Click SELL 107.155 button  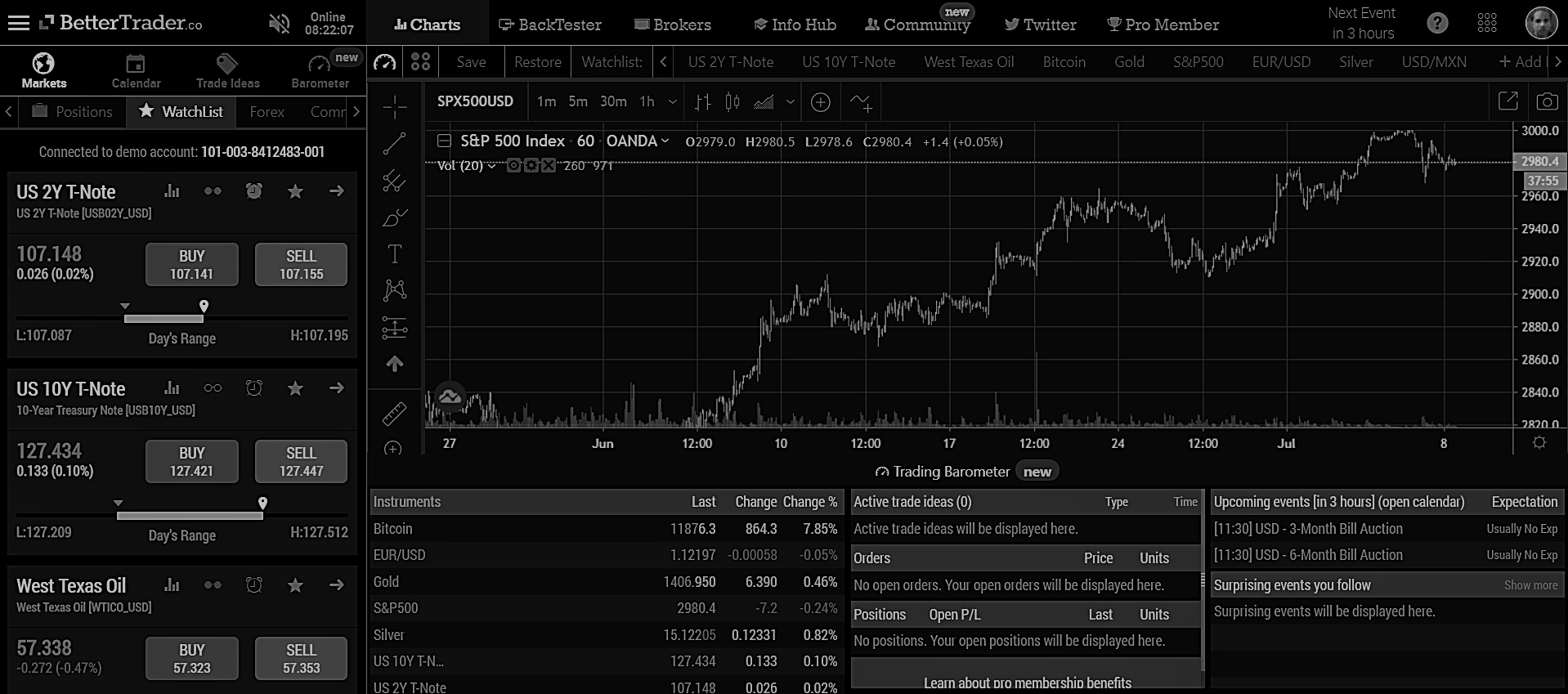(x=302, y=264)
